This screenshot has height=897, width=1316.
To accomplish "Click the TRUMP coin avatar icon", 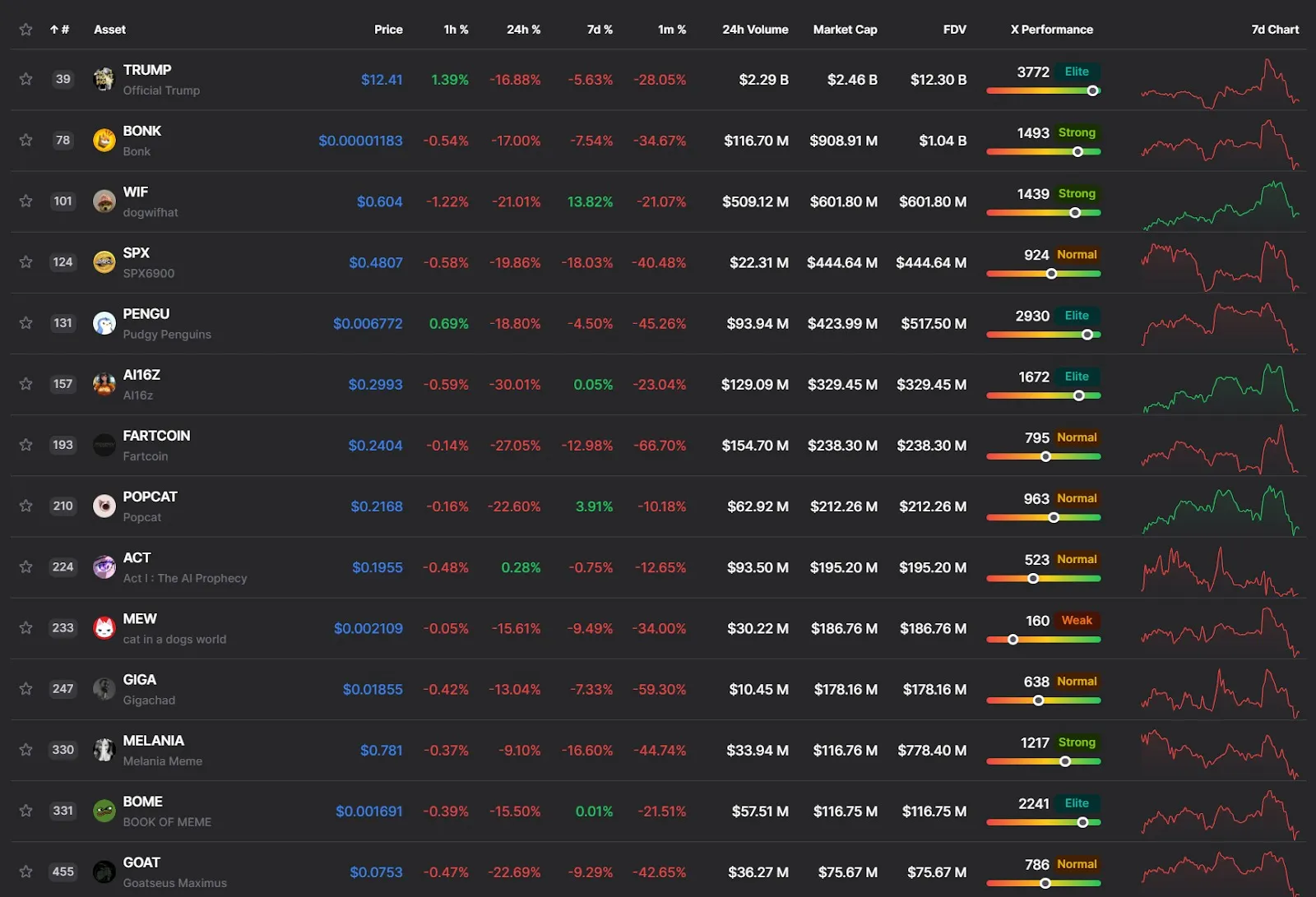I will click(x=104, y=80).
